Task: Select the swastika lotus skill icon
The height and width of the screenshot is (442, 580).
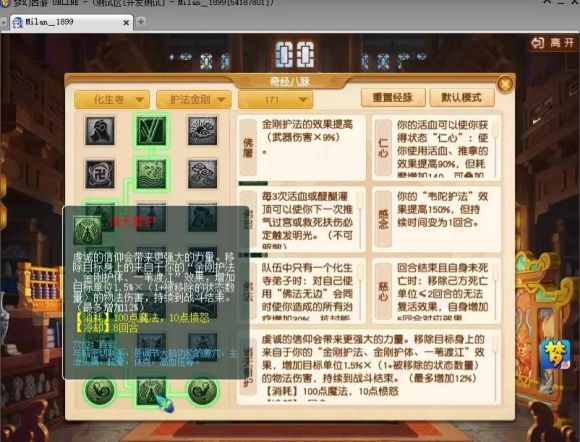Action: (100, 174)
